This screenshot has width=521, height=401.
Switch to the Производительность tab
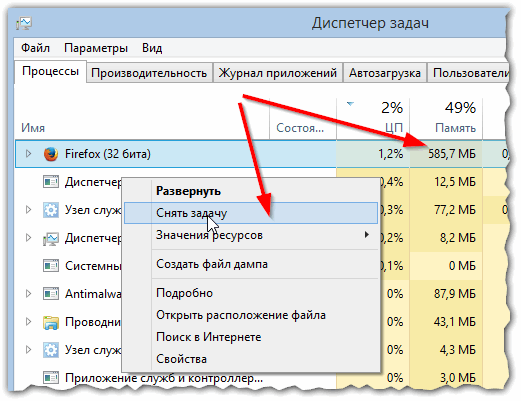(149, 73)
